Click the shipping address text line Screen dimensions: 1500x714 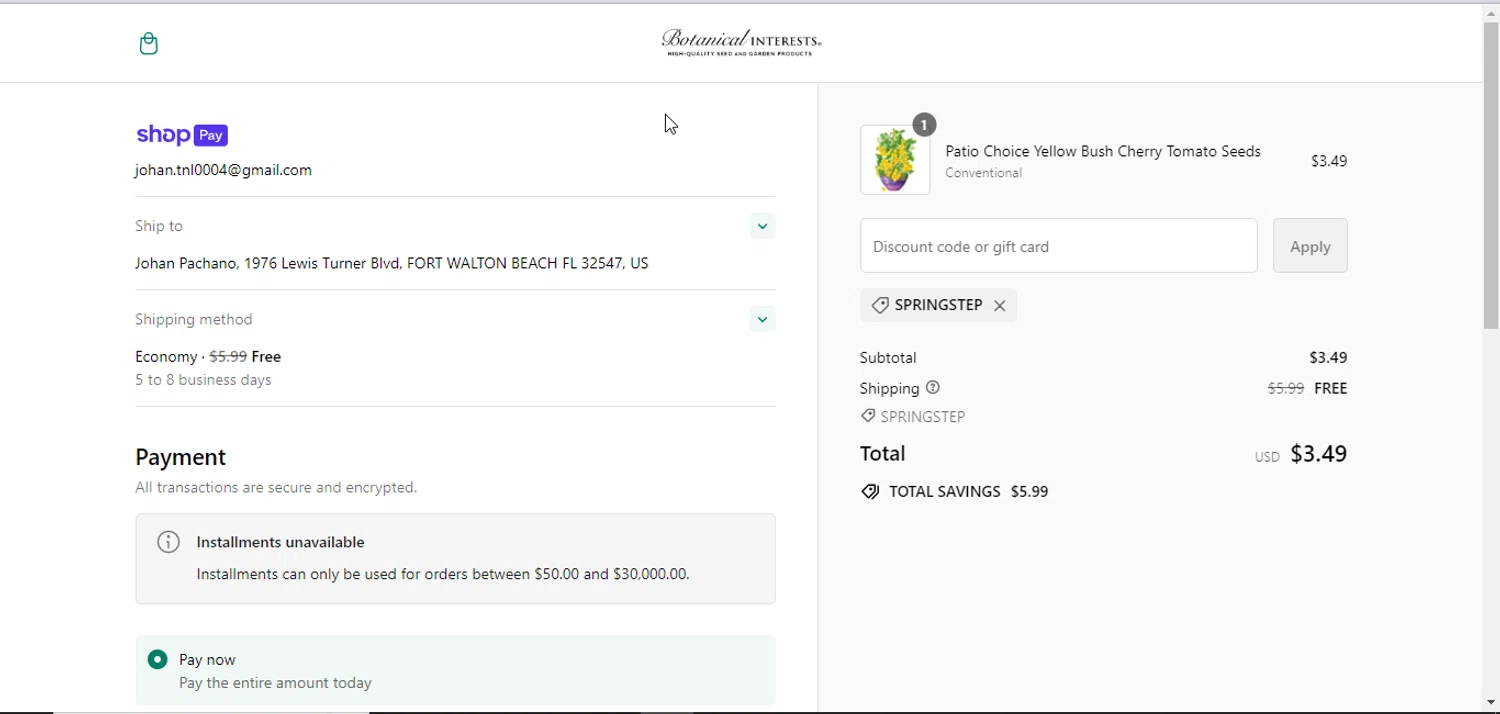(392, 263)
